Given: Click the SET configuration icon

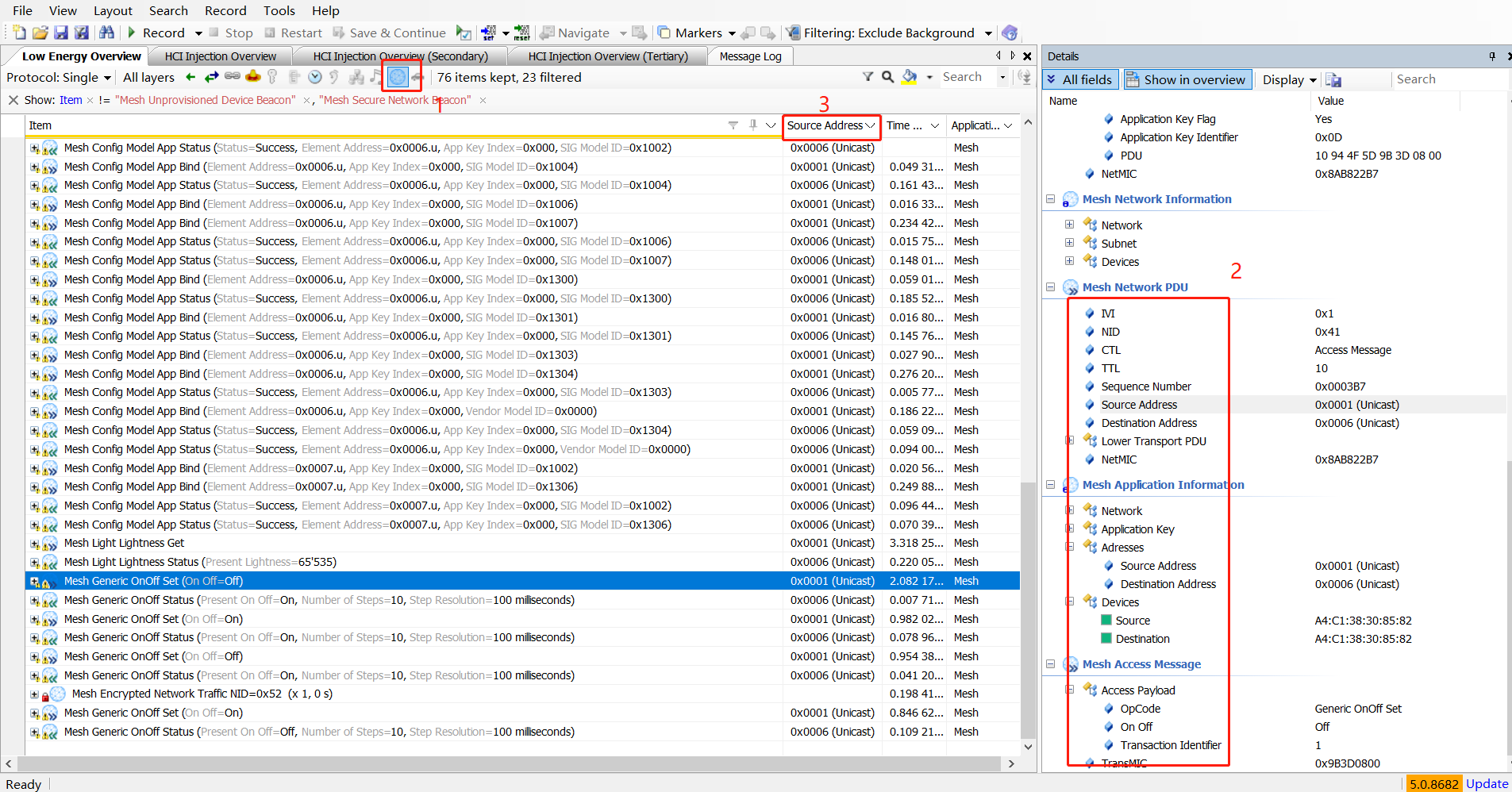Looking at the screenshot, I should [489, 33].
